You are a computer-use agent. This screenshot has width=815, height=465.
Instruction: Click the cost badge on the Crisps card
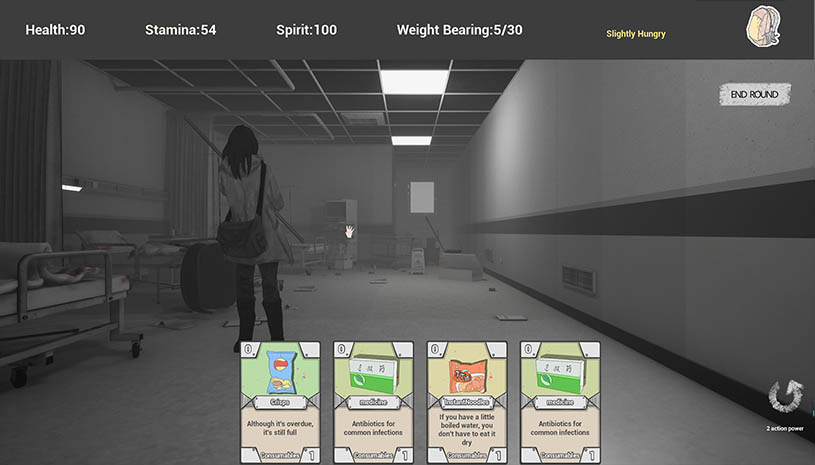(x=247, y=349)
